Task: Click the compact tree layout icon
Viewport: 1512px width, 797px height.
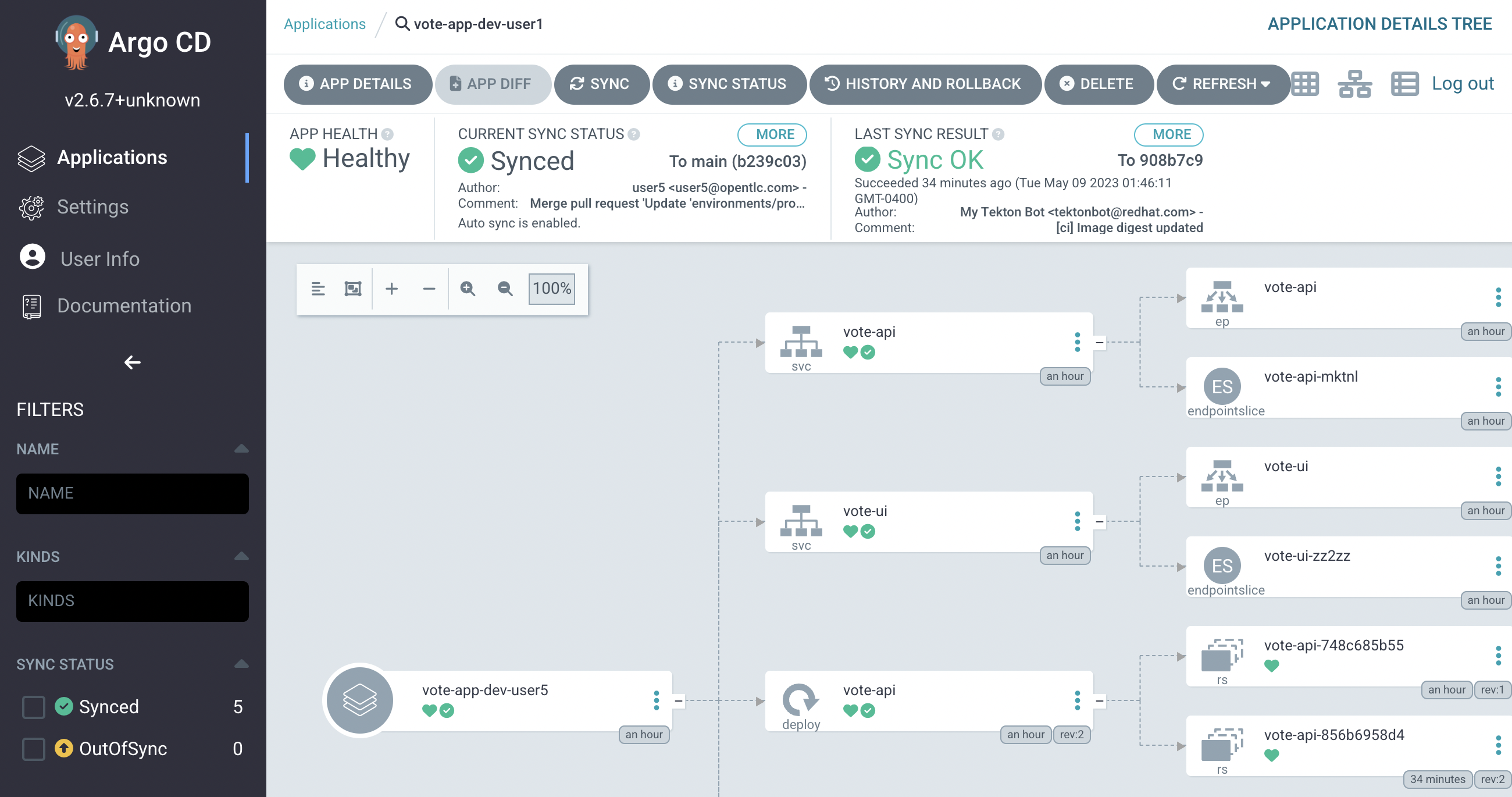Action: [318, 289]
